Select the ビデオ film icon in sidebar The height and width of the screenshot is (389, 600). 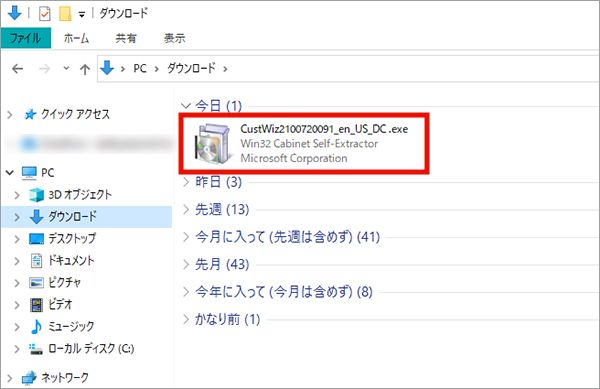(x=36, y=305)
